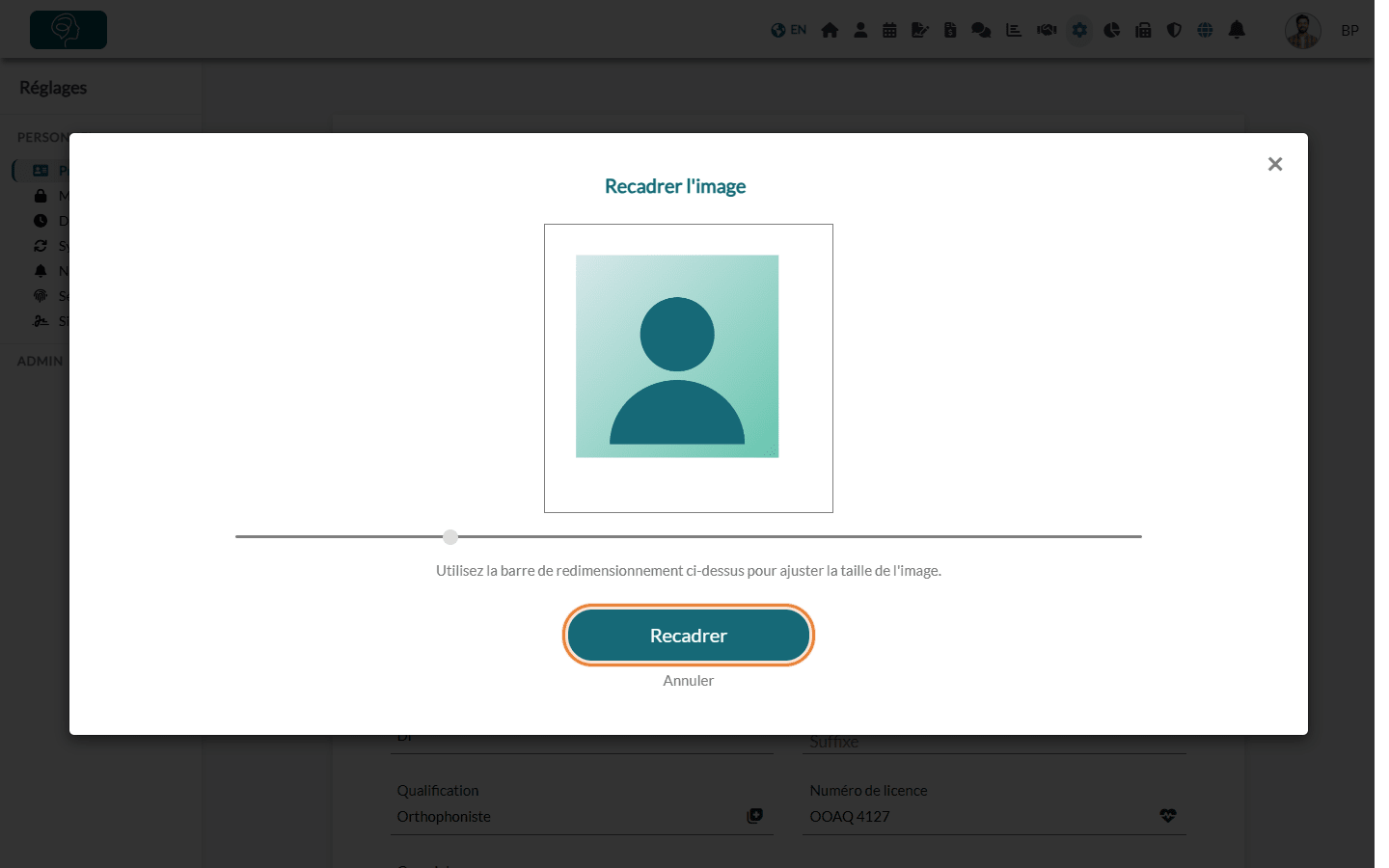Open the sync arrows sidebar item

pos(41,246)
